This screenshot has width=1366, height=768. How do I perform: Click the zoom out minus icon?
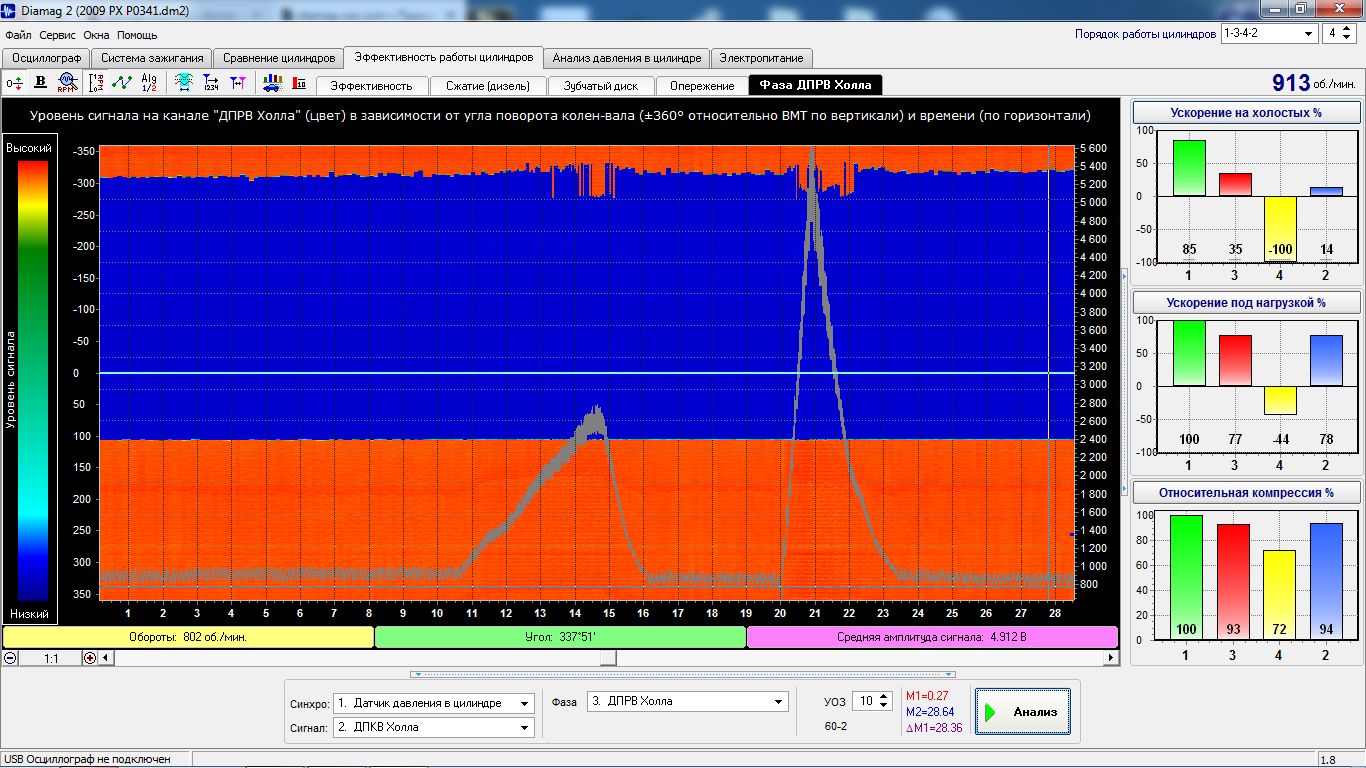pyautogui.click(x=10, y=658)
